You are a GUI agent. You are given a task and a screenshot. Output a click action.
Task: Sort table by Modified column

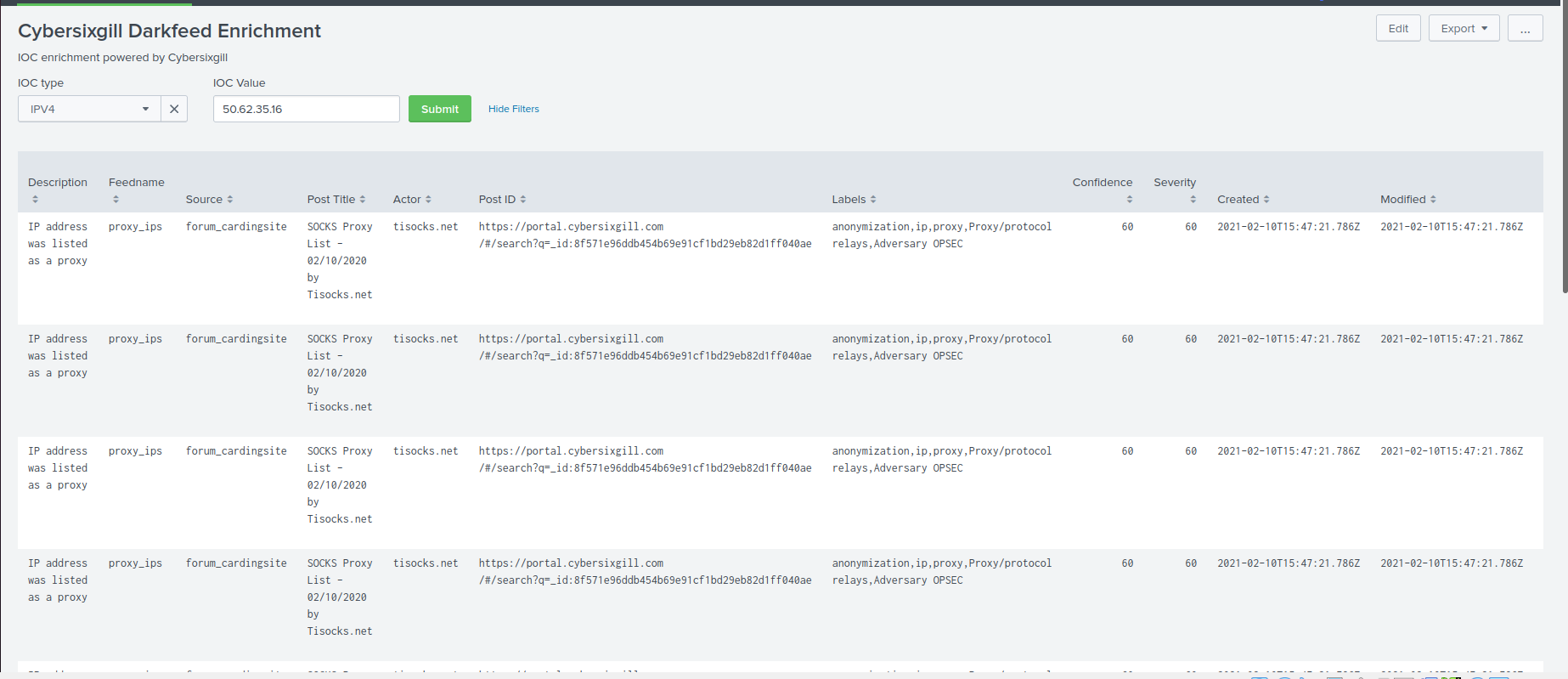[x=1407, y=199]
